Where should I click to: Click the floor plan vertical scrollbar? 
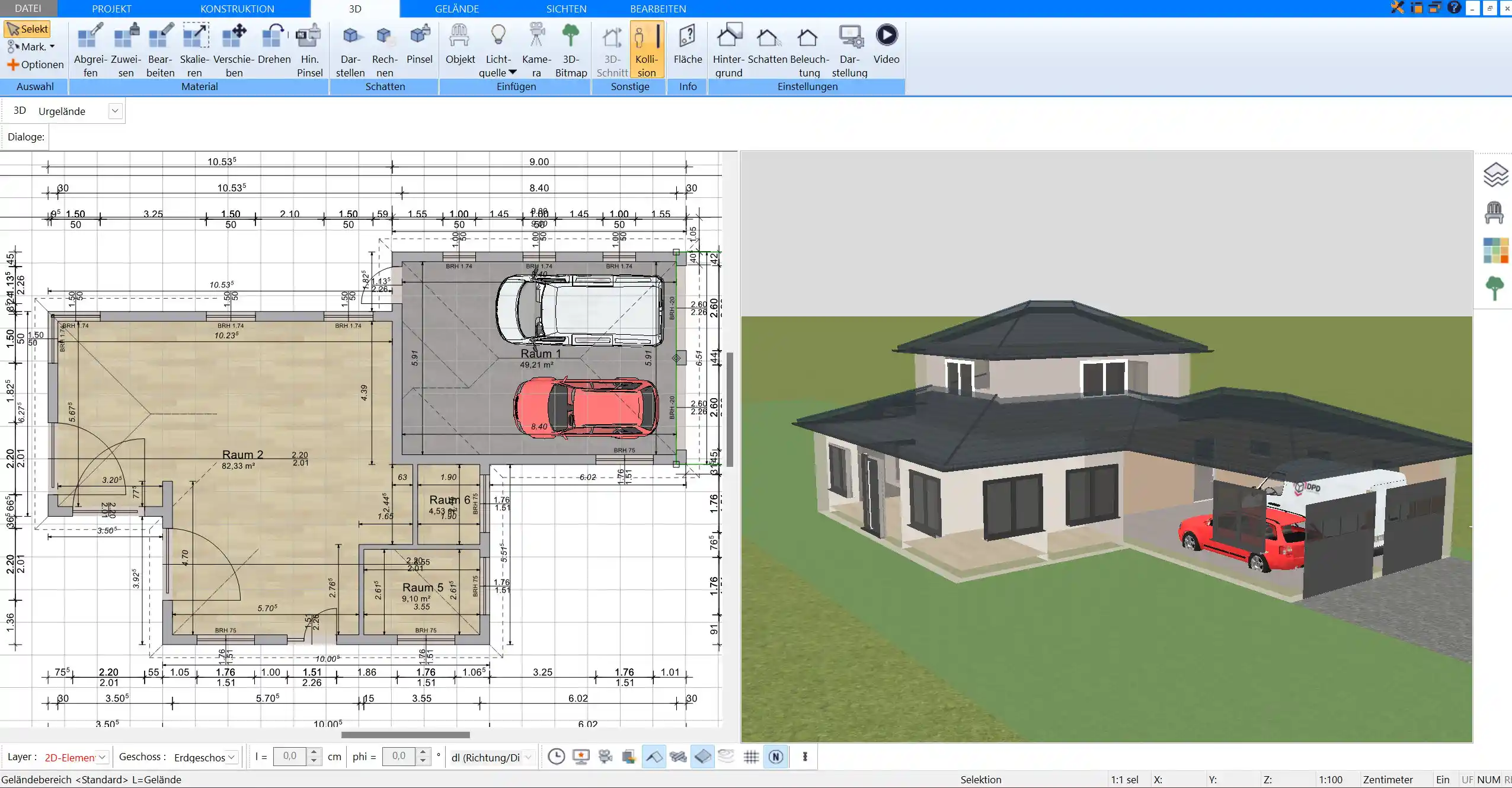tap(730, 409)
